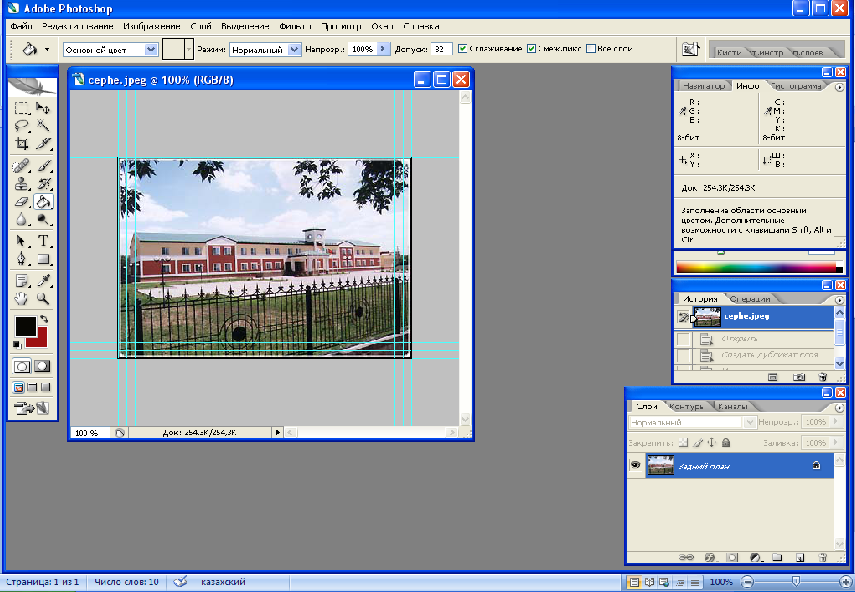Screen dimensions: 855x592
Task: Select the Blur tool
Action: coord(22,220)
